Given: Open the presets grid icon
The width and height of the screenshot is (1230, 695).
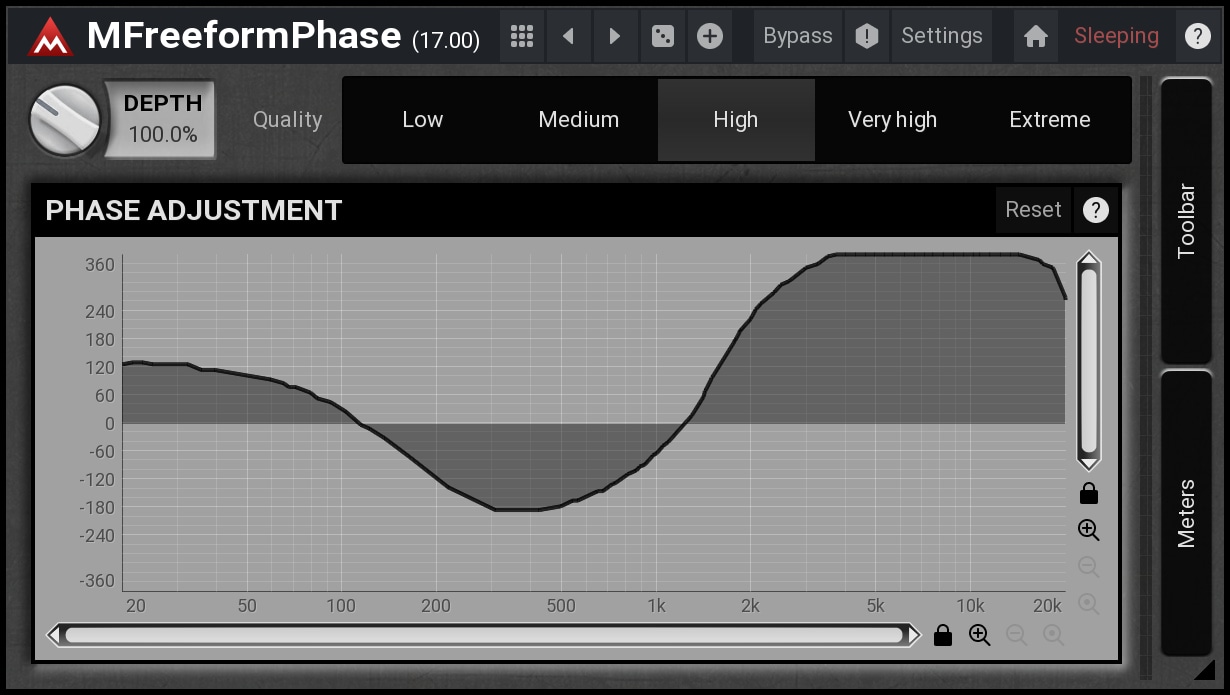Looking at the screenshot, I should pyautogui.click(x=521, y=36).
